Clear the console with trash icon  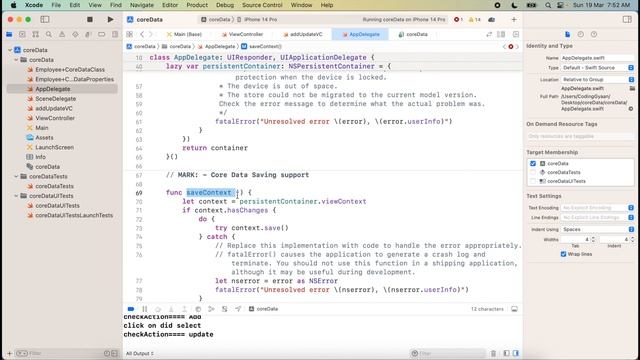pyautogui.click(x=493, y=353)
